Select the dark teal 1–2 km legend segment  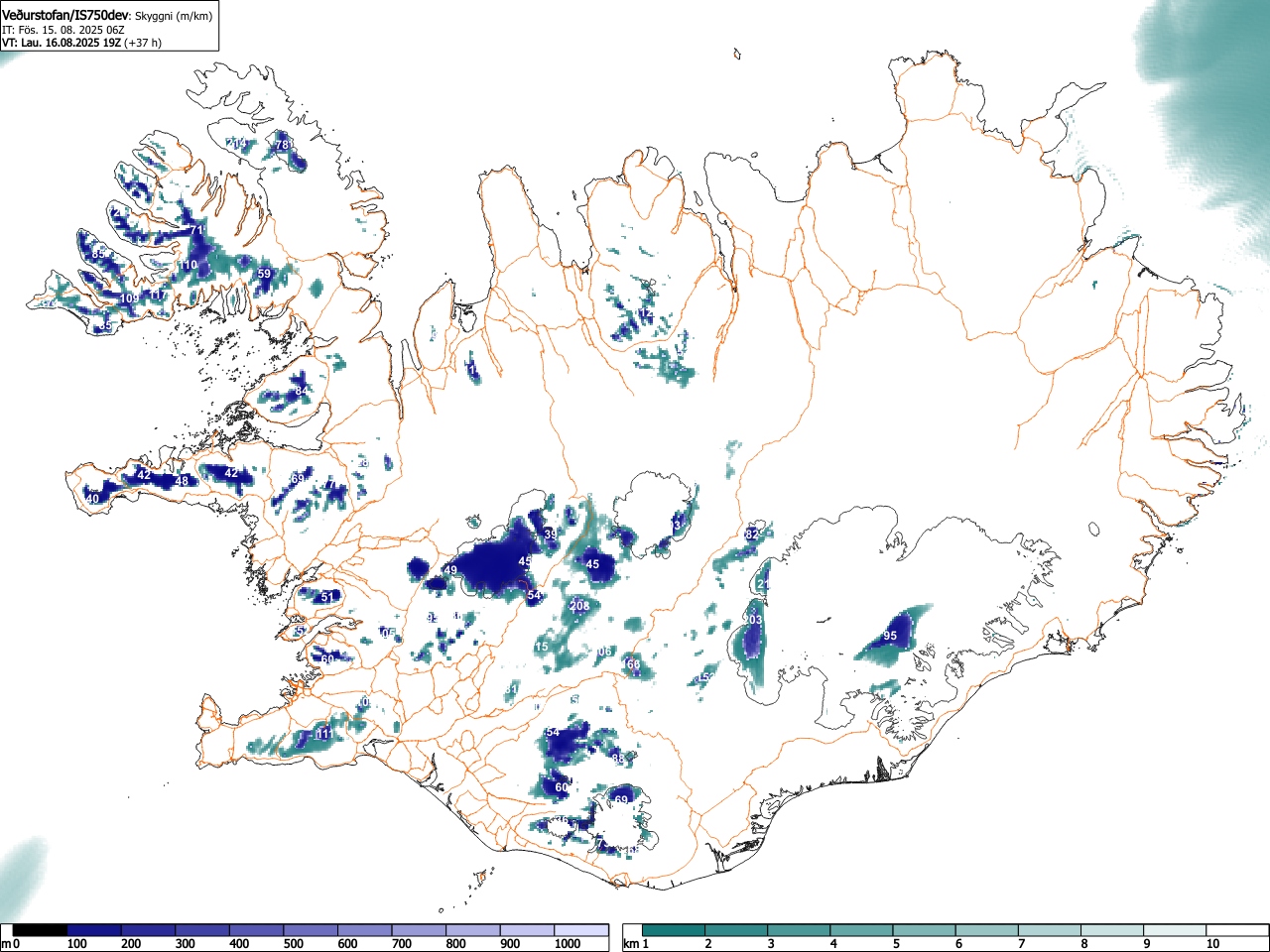(x=675, y=930)
